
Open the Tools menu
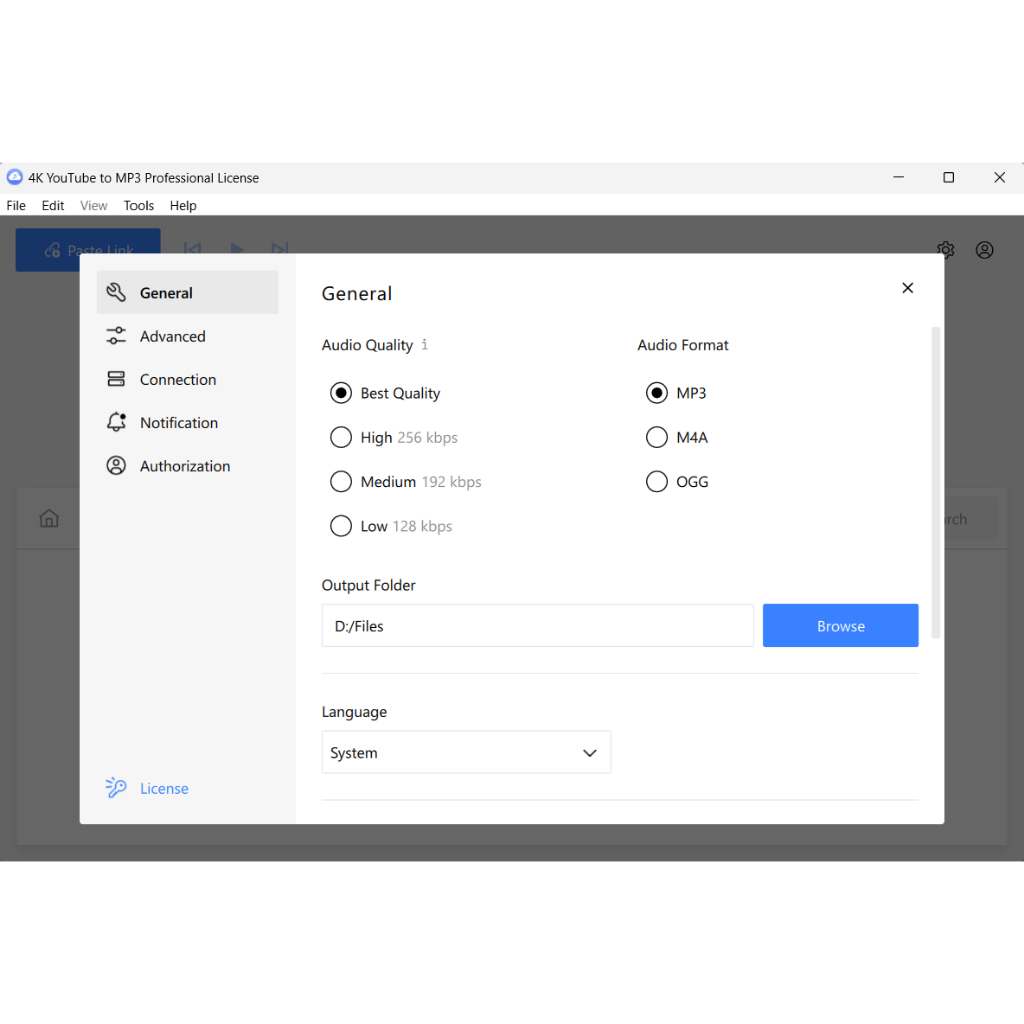click(x=139, y=206)
